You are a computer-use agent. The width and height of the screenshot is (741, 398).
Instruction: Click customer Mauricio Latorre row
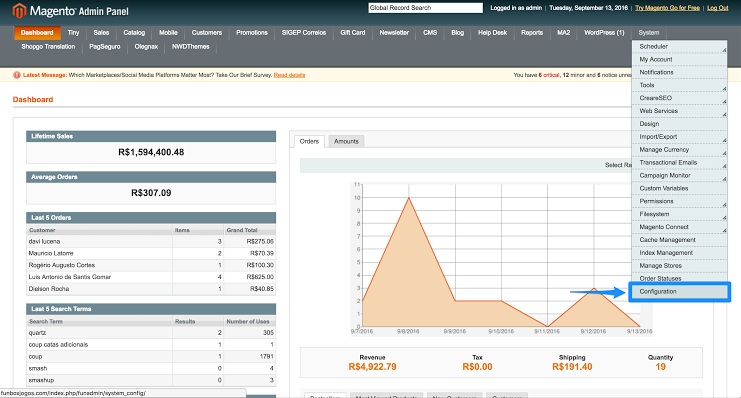pos(151,253)
